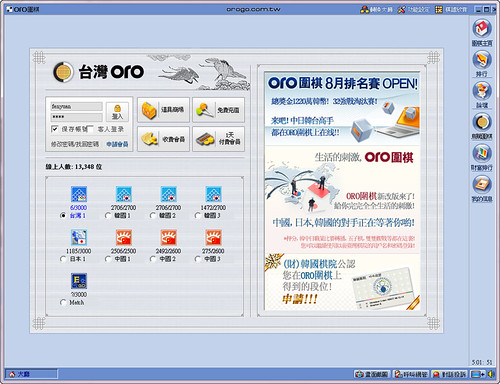Open the treasure chest 道具商城 item shop
500x384 pixels.
click(x=163, y=110)
